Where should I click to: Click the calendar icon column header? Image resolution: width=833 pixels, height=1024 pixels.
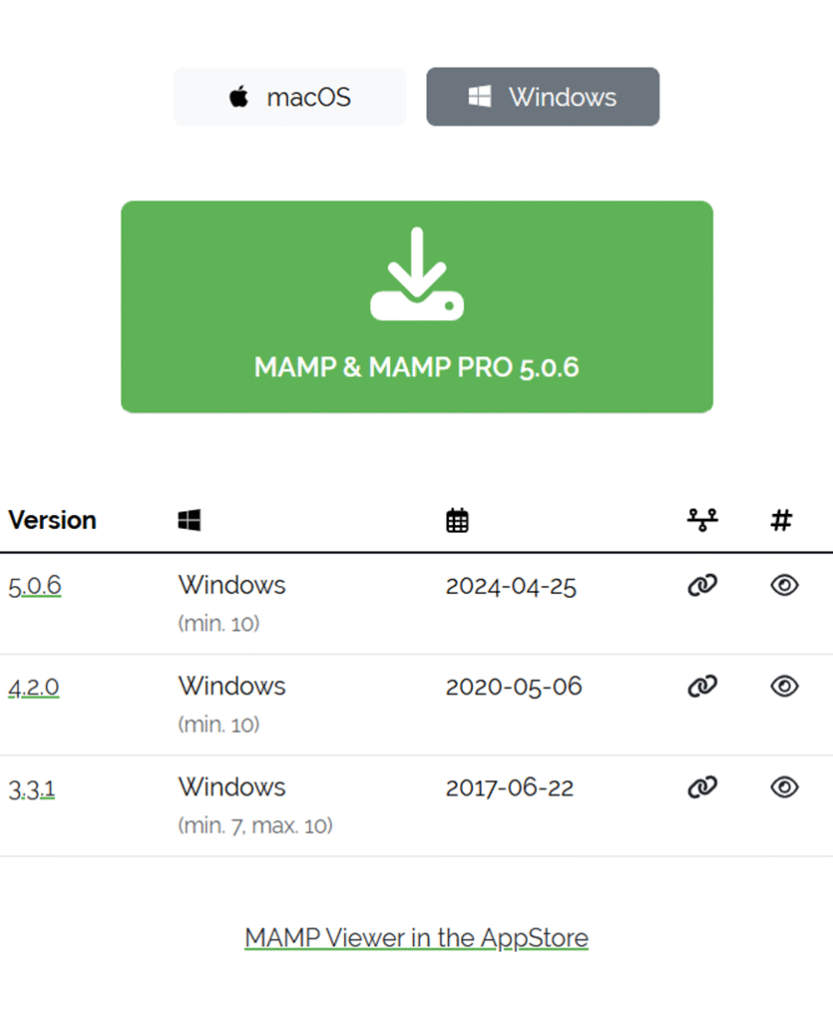pyautogui.click(x=457, y=520)
